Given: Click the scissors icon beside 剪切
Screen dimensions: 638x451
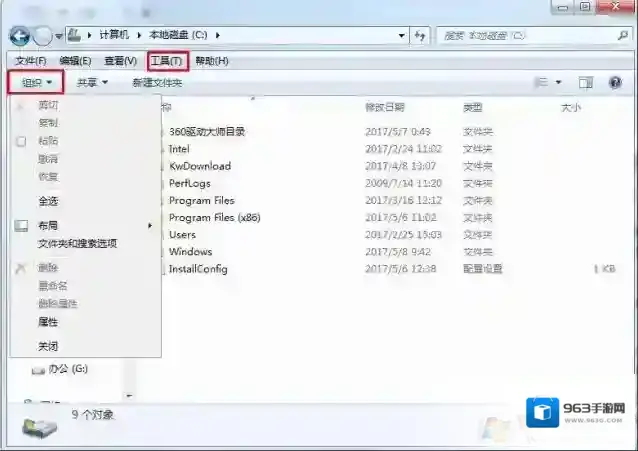Looking at the screenshot, I should (20, 106).
